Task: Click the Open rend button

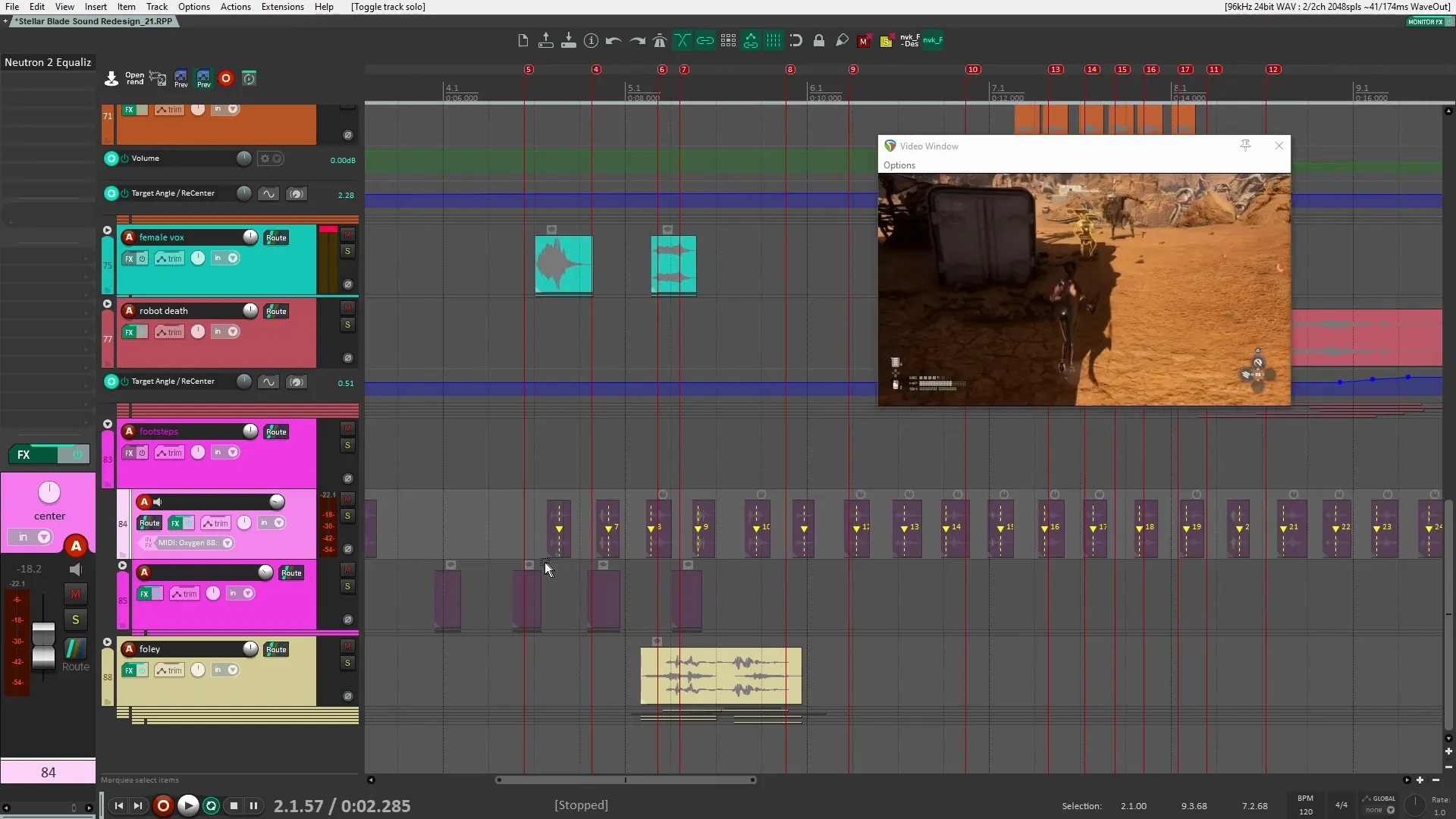Action: [133, 78]
